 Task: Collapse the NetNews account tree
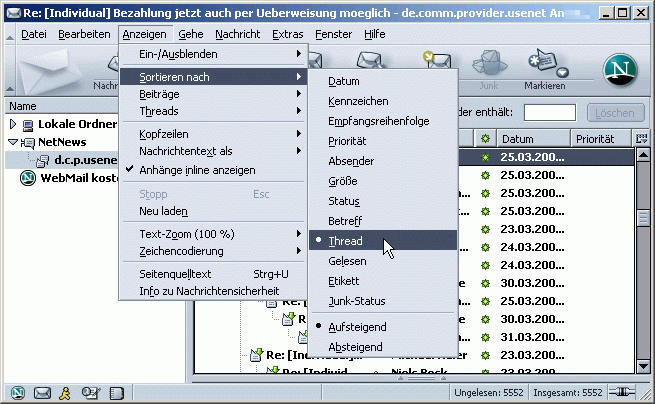point(13,143)
